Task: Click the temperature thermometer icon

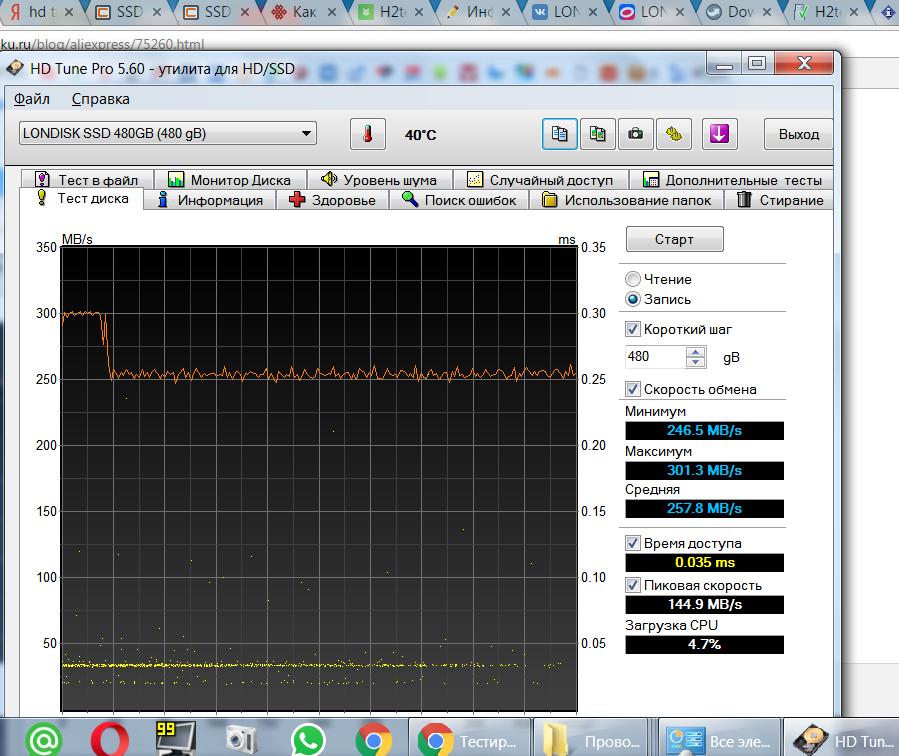Action: [x=368, y=134]
